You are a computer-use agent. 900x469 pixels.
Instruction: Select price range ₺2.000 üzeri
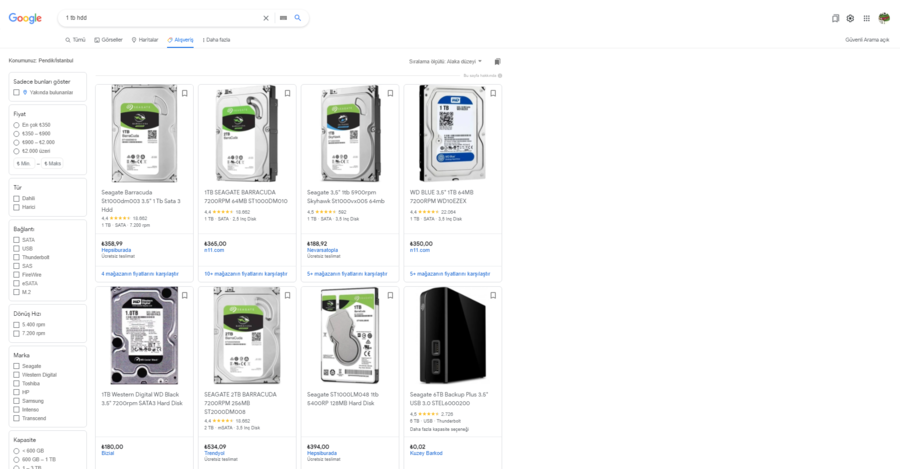[x=16, y=151]
